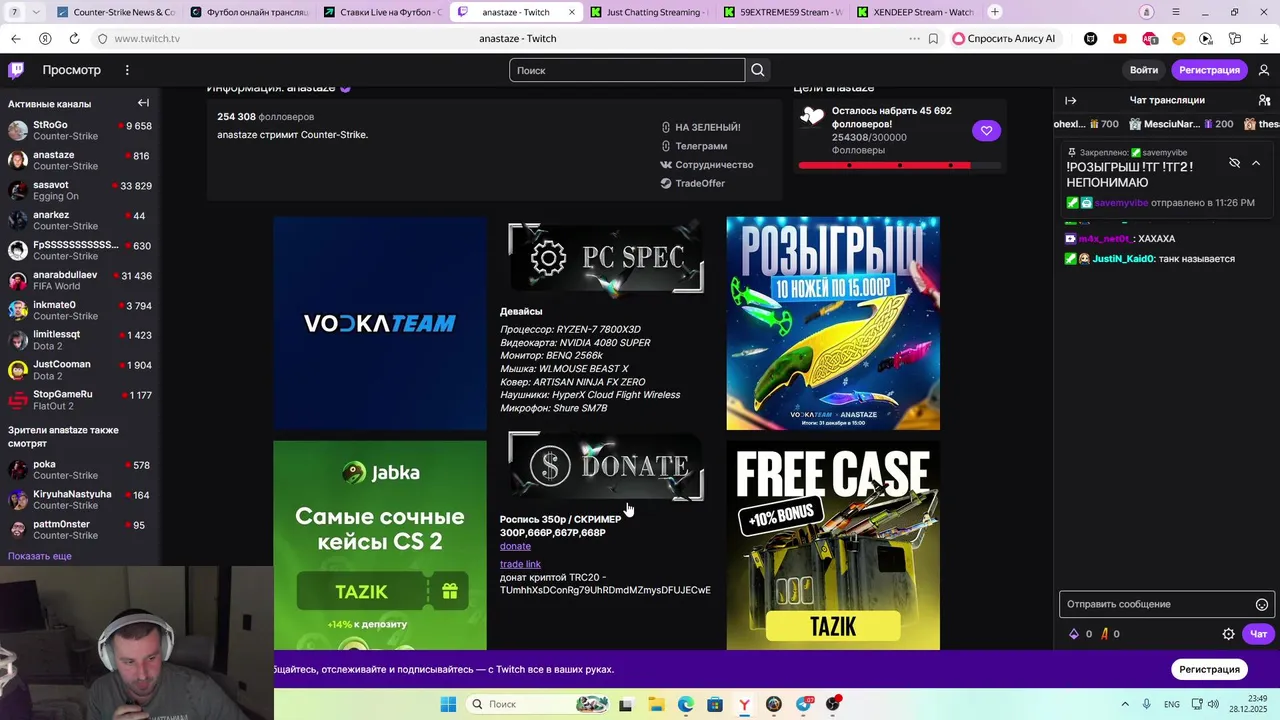Collapse the stream chat panel
This screenshot has height=720, width=1280.
coord(1070,100)
